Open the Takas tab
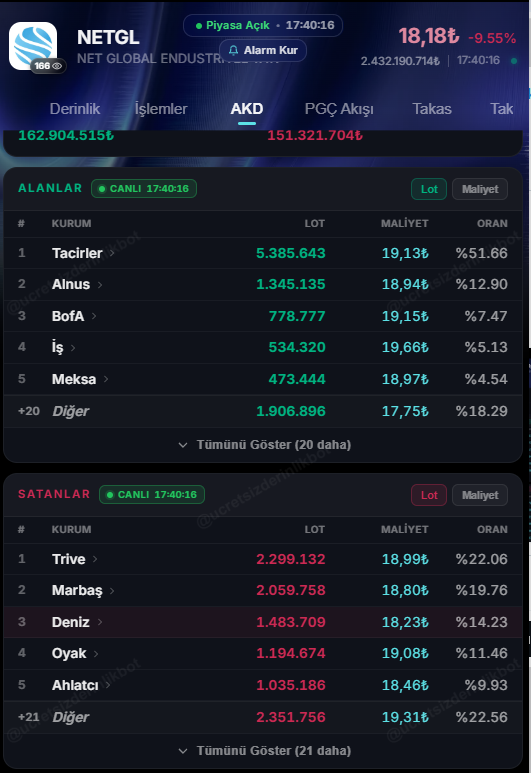The image size is (531, 773). (x=431, y=109)
